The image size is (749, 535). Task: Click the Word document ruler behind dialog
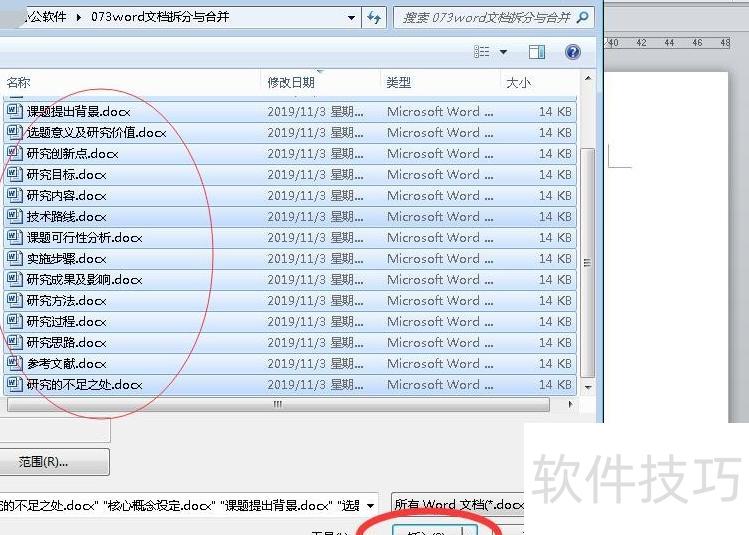tap(668, 43)
